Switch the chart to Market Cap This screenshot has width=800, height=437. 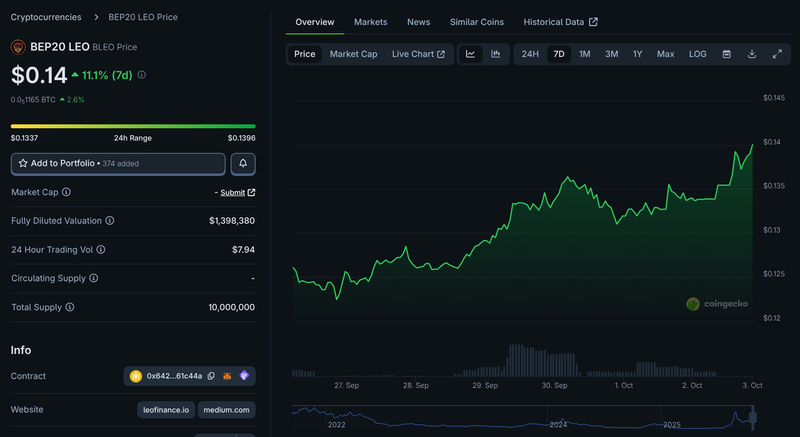(353, 54)
